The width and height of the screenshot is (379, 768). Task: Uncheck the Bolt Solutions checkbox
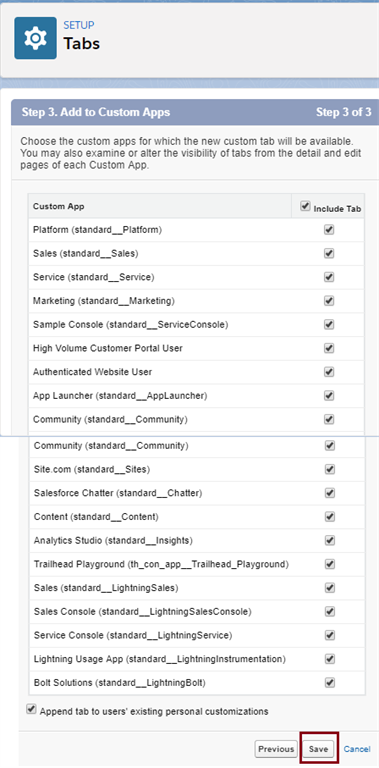pos(330,682)
